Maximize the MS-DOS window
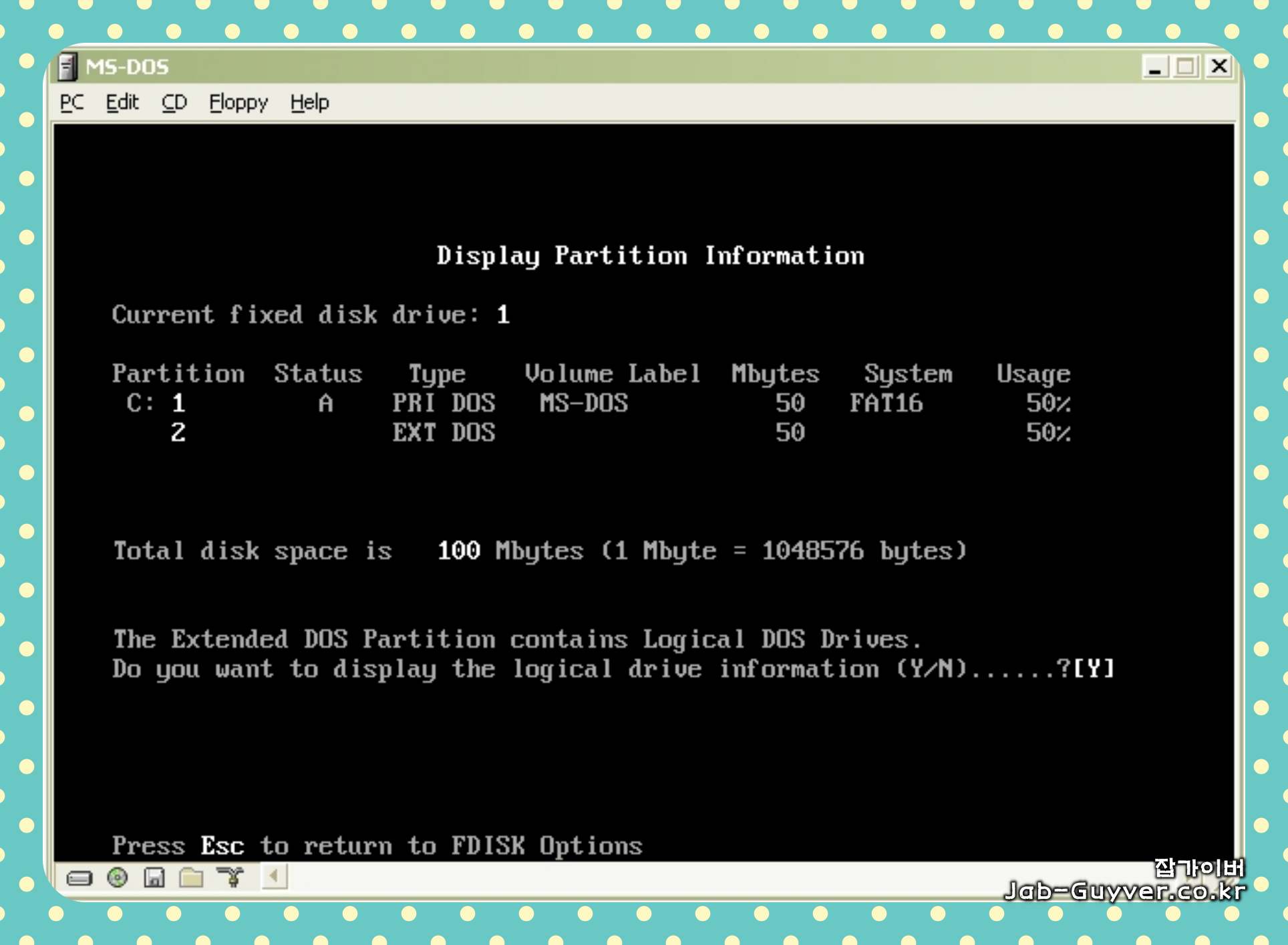 coord(1186,67)
